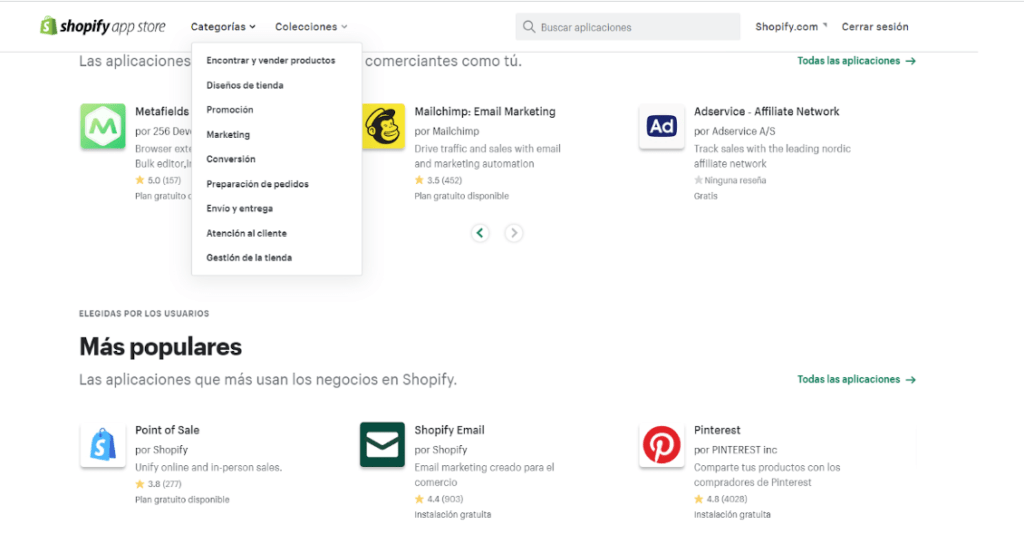This screenshot has height=554, width=1024.
Task: Click por PINTEREST inc developer text
Action: (735, 449)
